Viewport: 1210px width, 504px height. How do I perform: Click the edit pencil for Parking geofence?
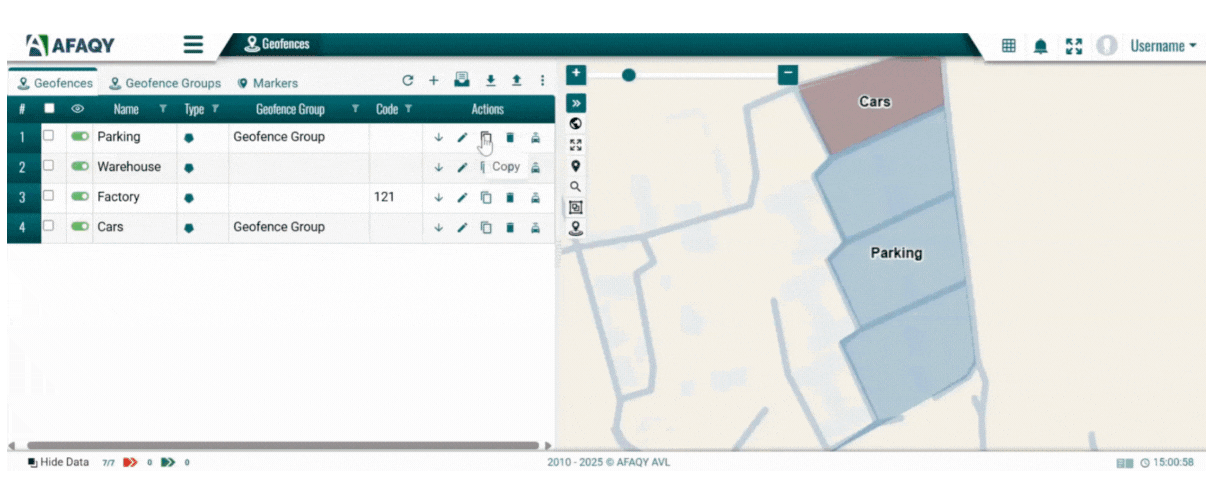click(462, 138)
